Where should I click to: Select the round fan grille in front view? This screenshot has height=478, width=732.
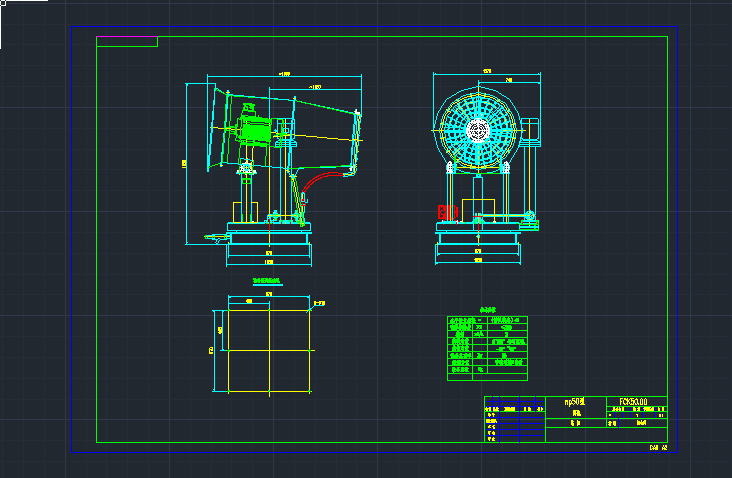[x=478, y=130]
